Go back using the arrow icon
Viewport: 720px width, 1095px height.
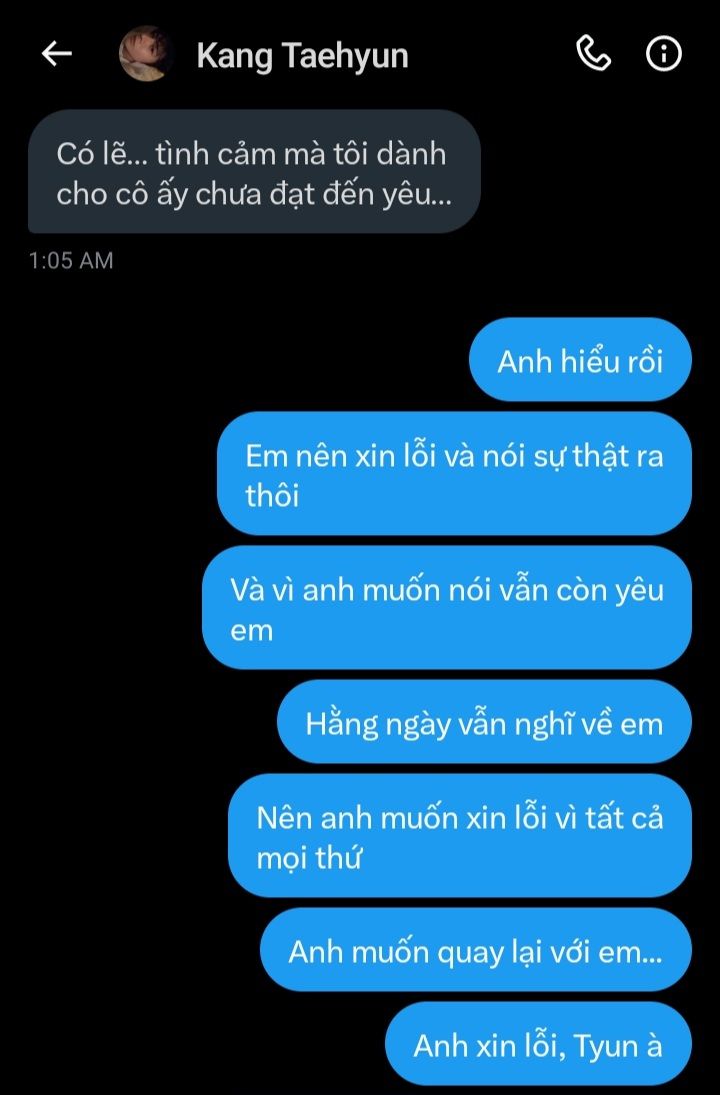pos(57,54)
